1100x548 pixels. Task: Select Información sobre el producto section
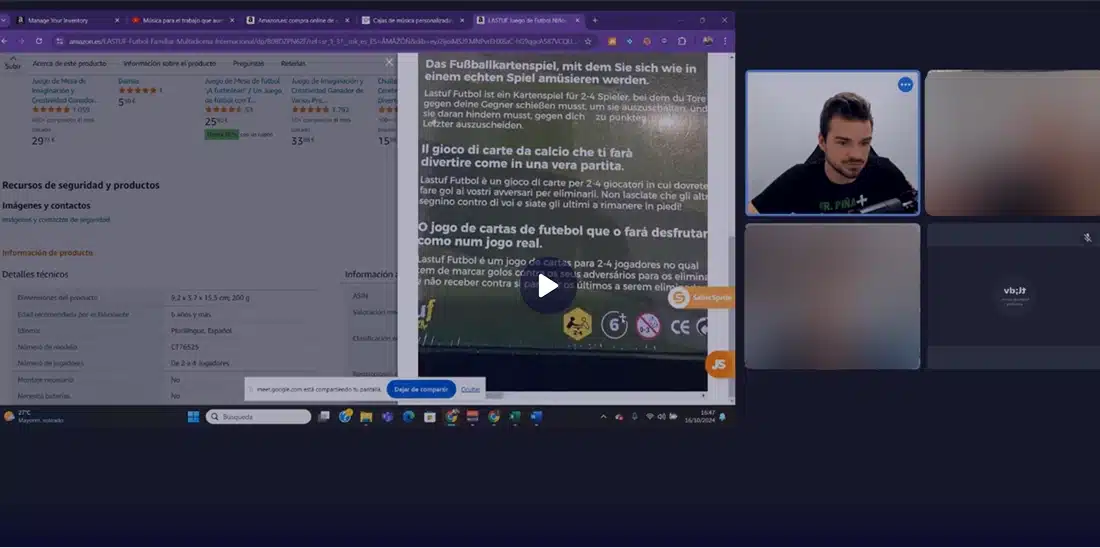(170, 63)
